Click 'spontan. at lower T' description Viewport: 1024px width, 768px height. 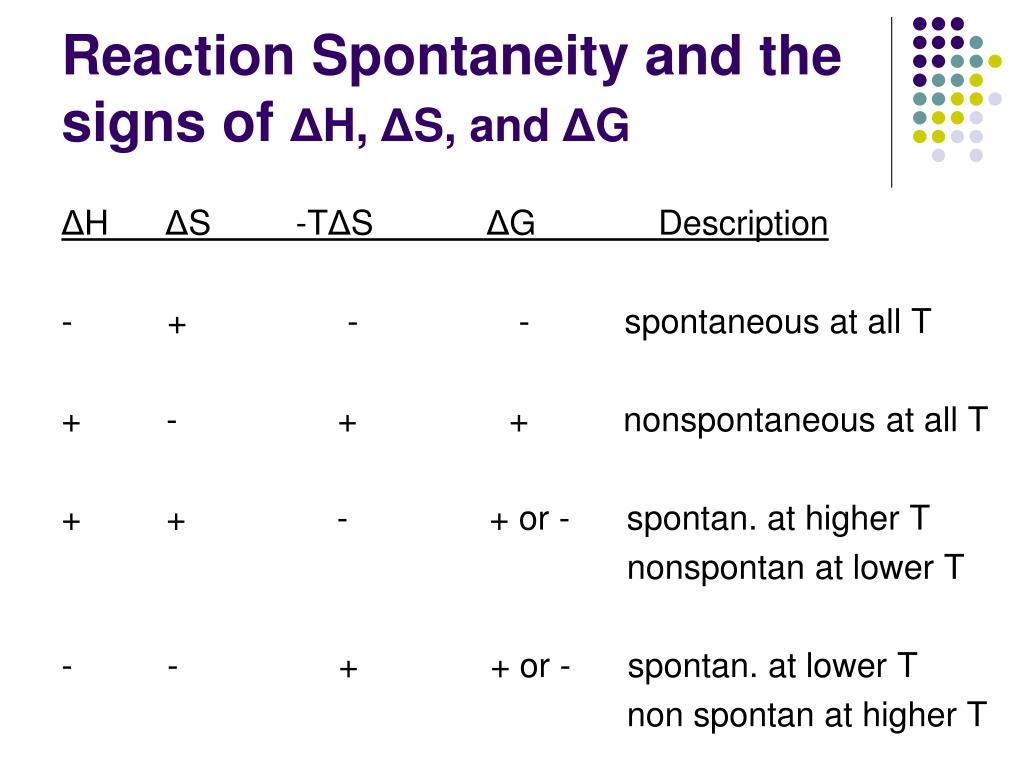point(773,666)
